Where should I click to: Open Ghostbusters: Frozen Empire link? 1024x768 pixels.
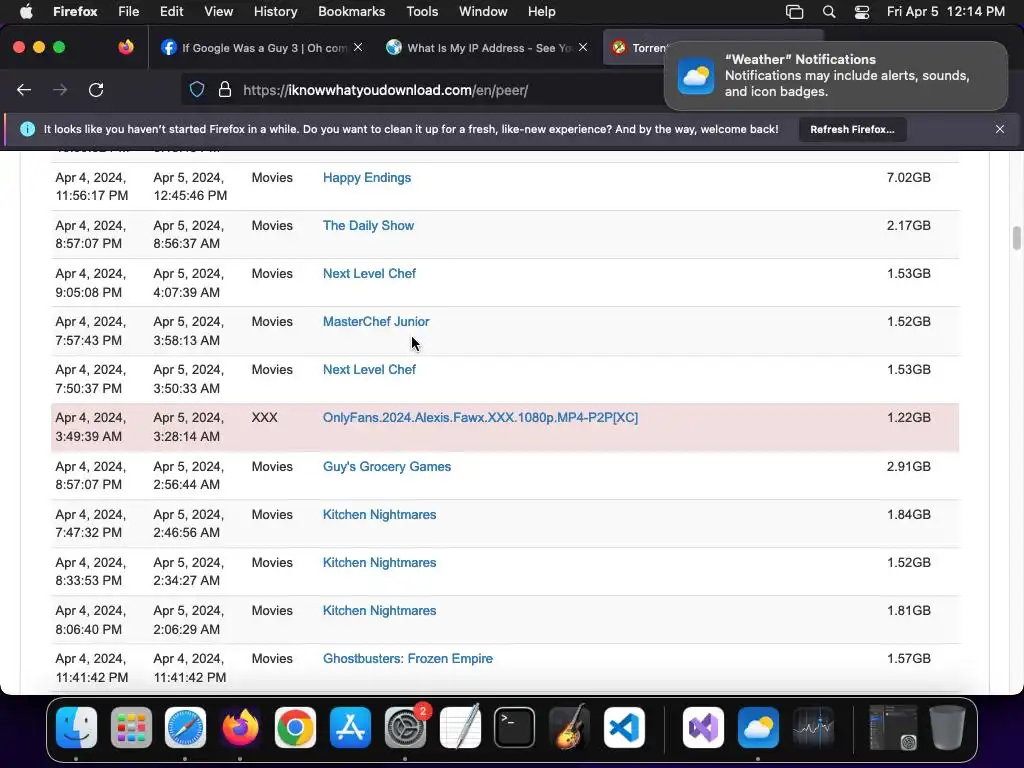tap(408, 658)
